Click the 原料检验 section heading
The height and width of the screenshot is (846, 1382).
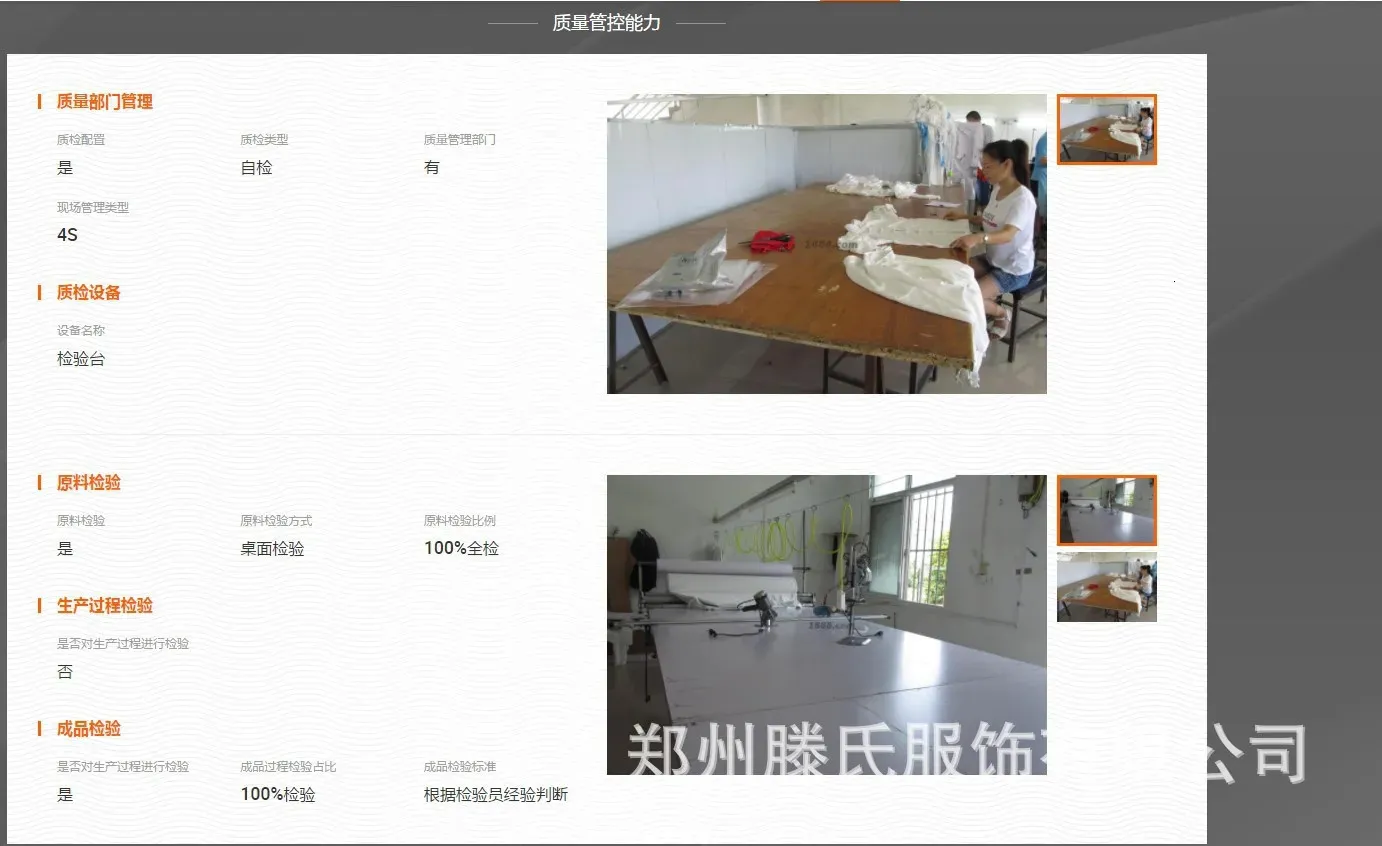(x=88, y=482)
